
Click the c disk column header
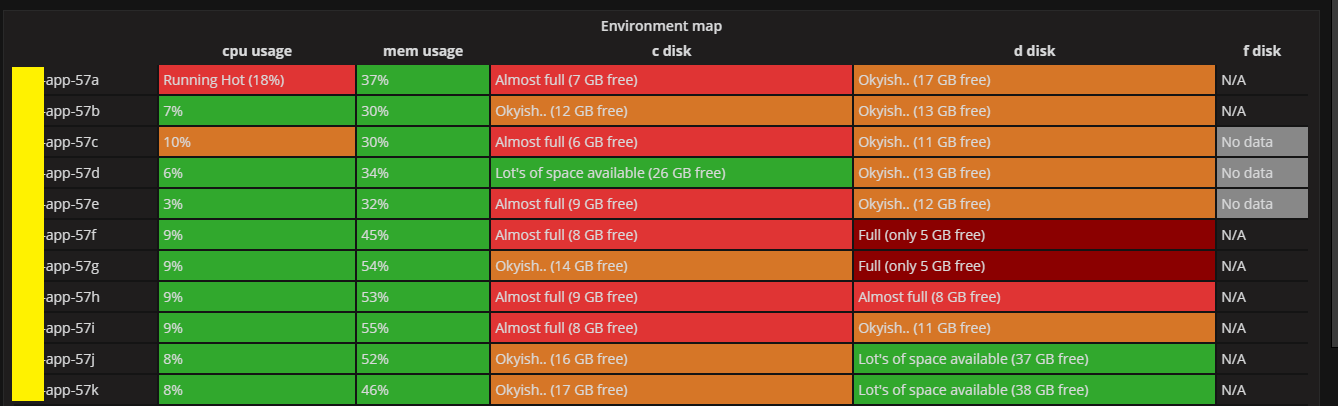coord(671,51)
